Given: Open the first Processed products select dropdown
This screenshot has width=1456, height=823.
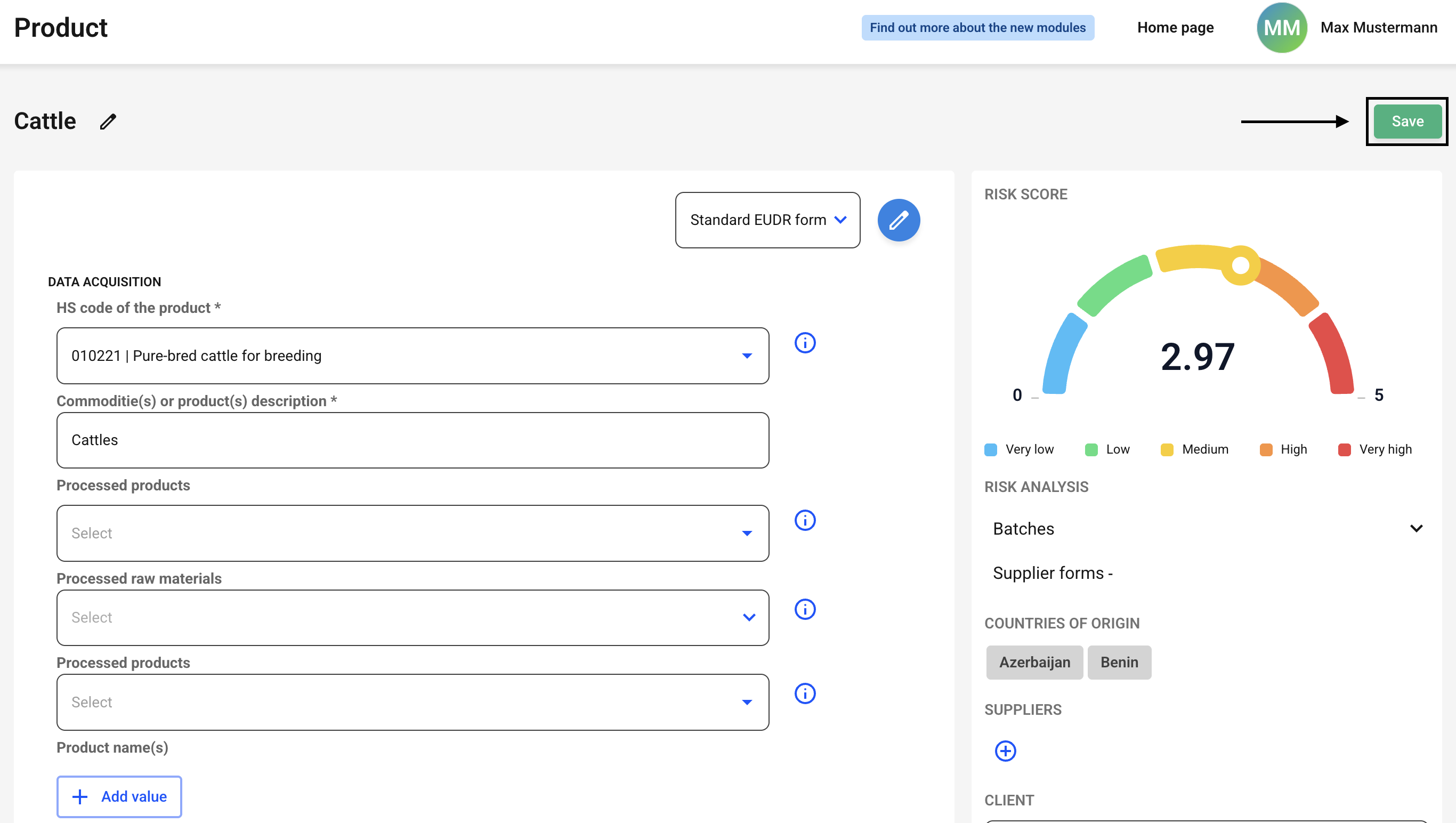Looking at the screenshot, I should (412, 533).
